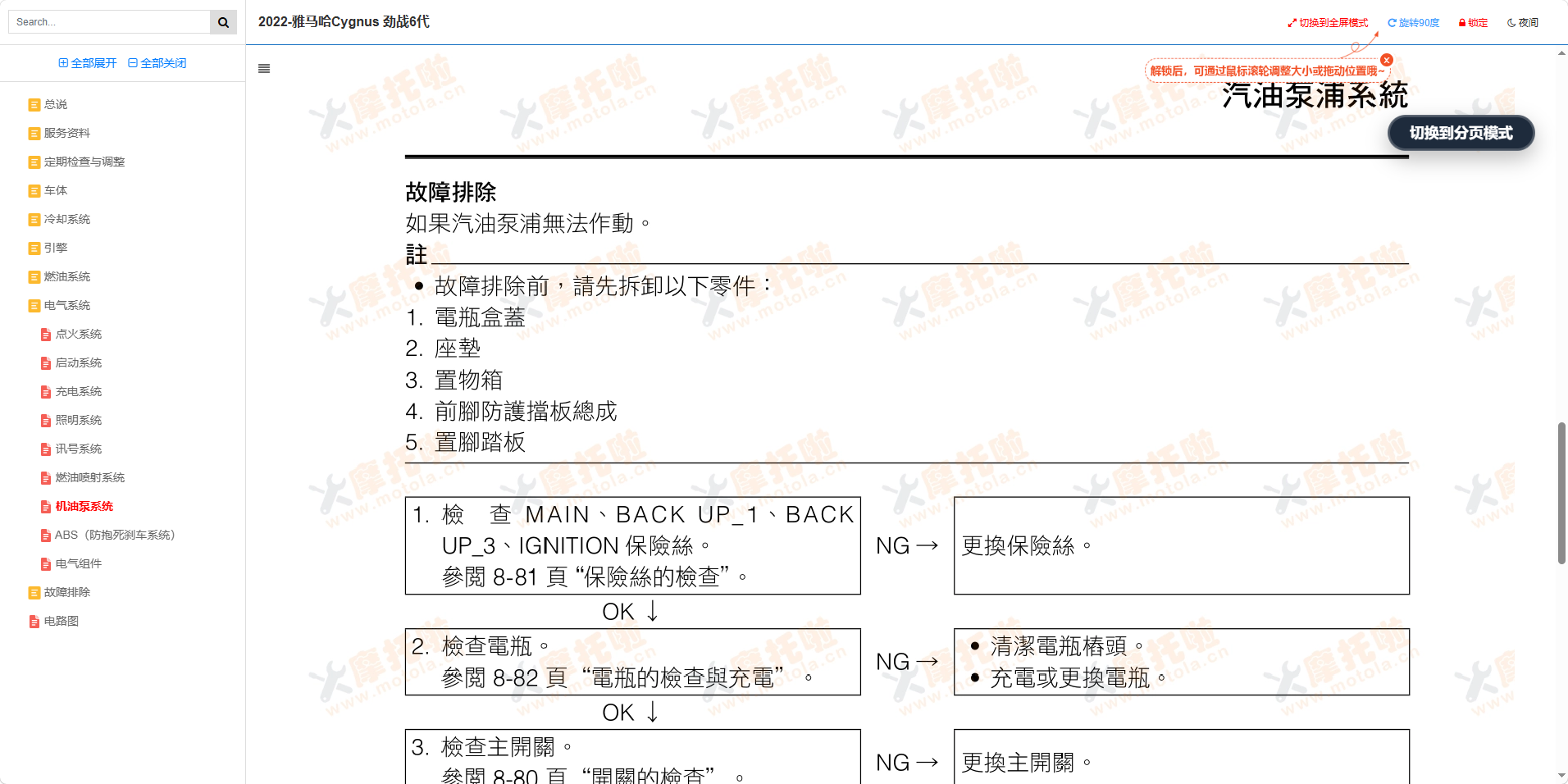Click the document icon beside 电路图
Viewport: 1568px width, 784px height.
click(34, 622)
